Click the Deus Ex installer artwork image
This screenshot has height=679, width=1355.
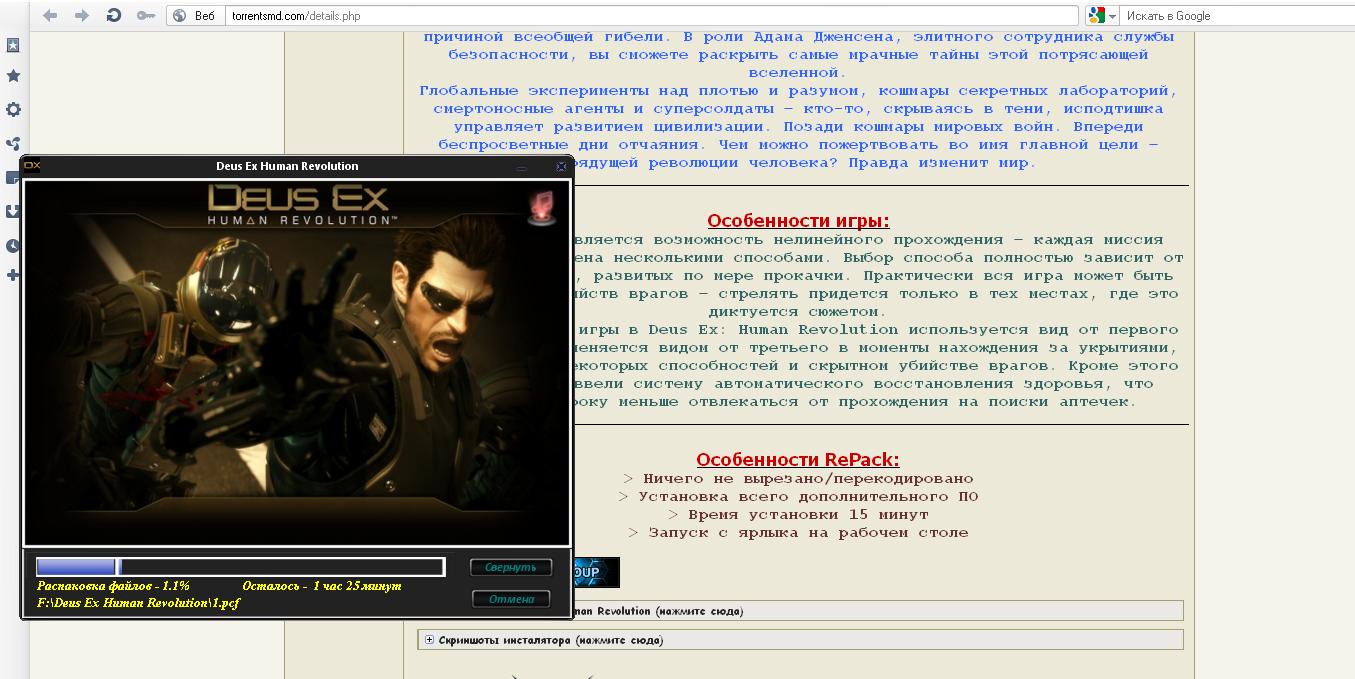click(297, 363)
